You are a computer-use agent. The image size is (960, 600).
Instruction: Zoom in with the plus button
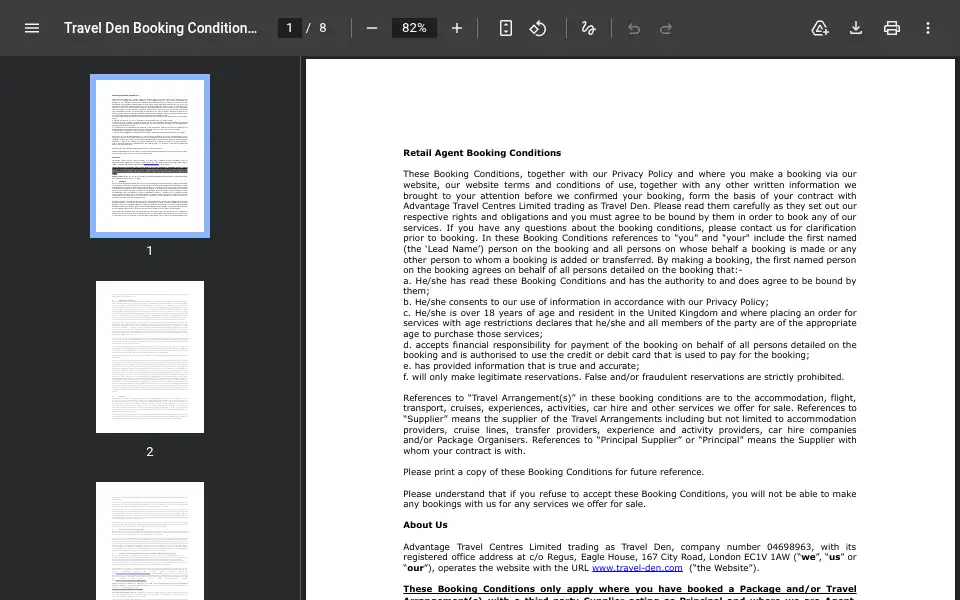point(457,28)
